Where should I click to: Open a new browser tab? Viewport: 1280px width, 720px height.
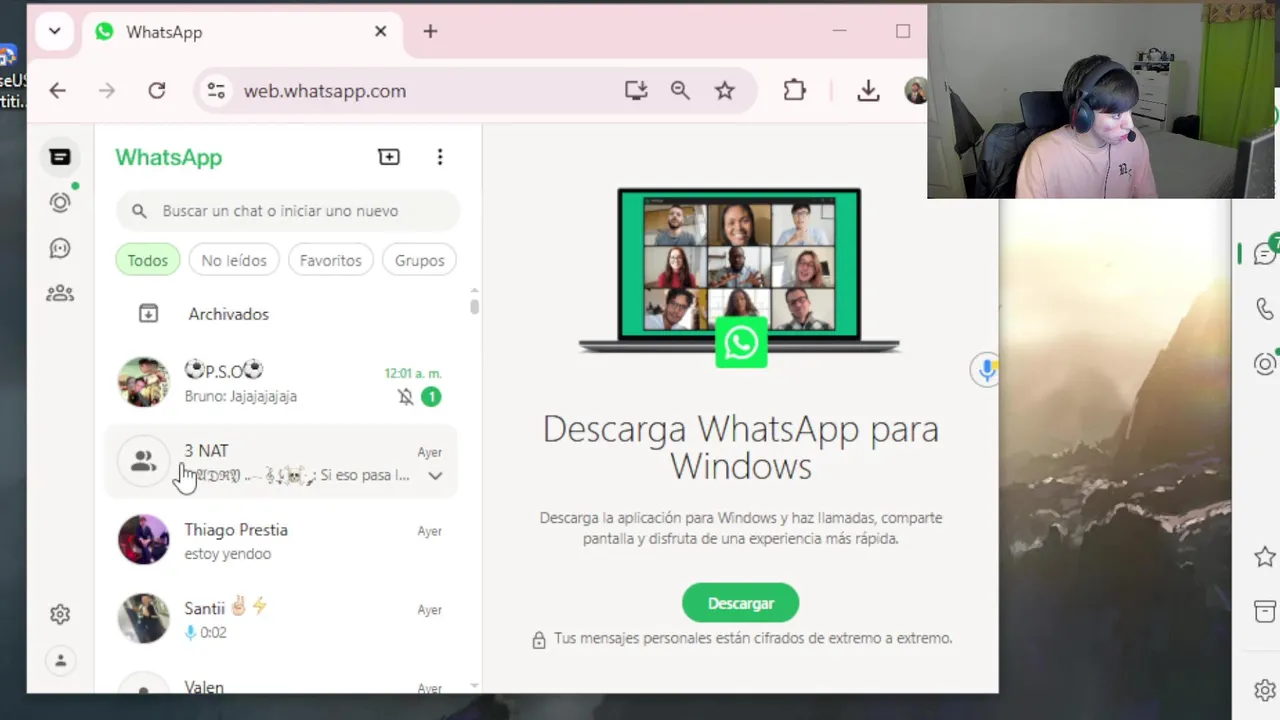point(430,32)
